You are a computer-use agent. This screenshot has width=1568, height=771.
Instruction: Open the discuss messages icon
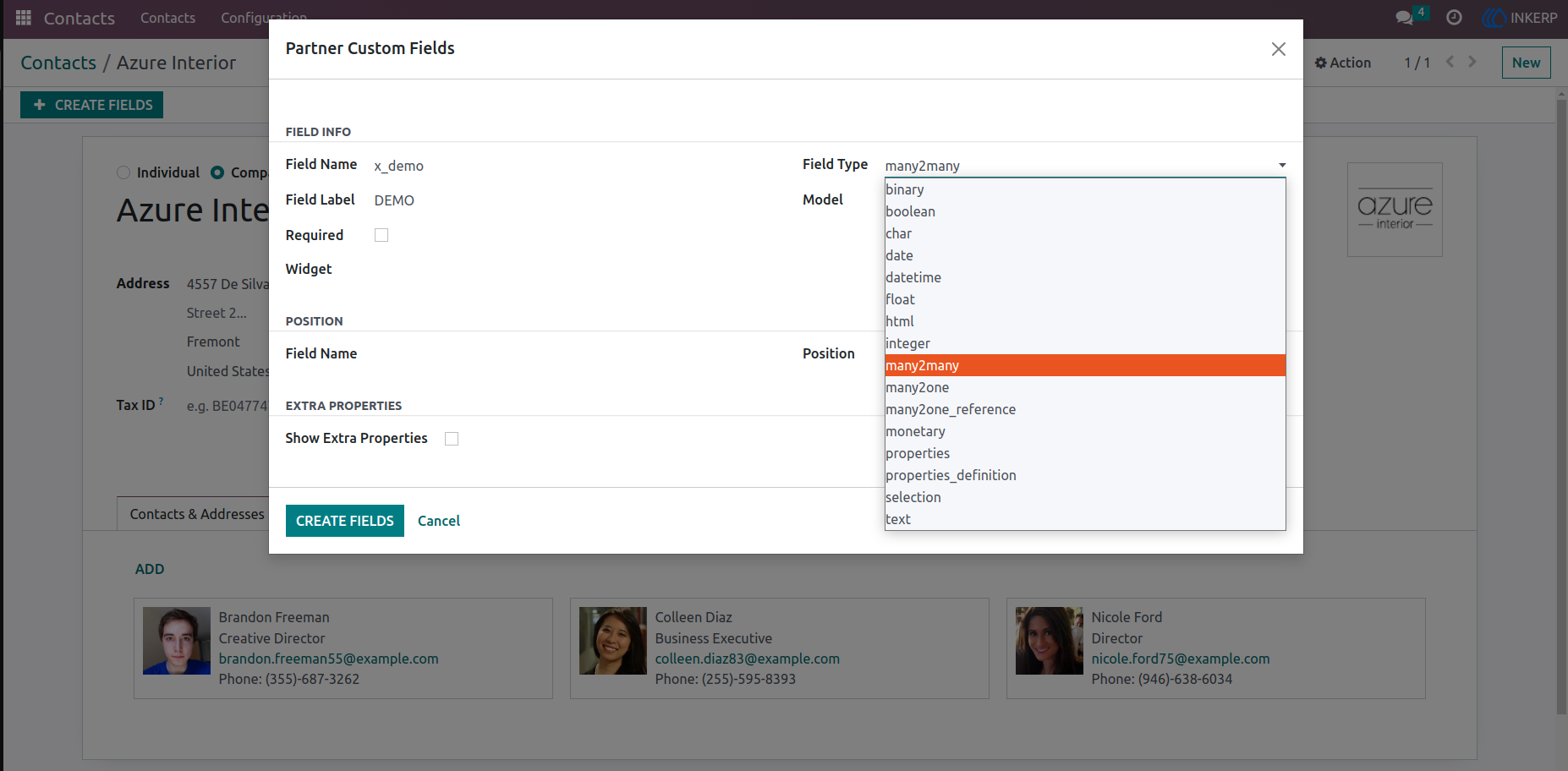[1405, 18]
